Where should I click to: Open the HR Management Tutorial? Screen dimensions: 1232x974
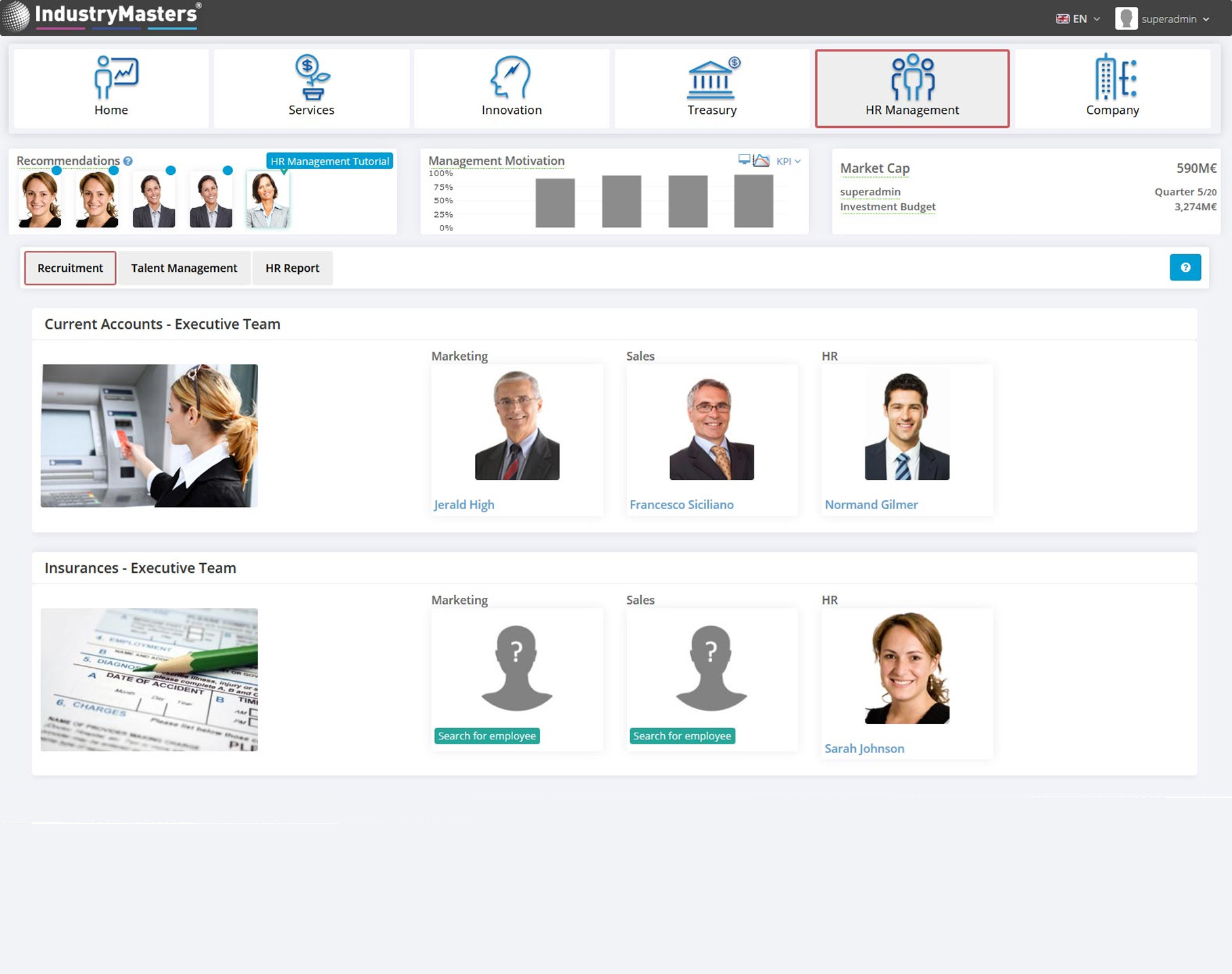click(x=329, y=161)
